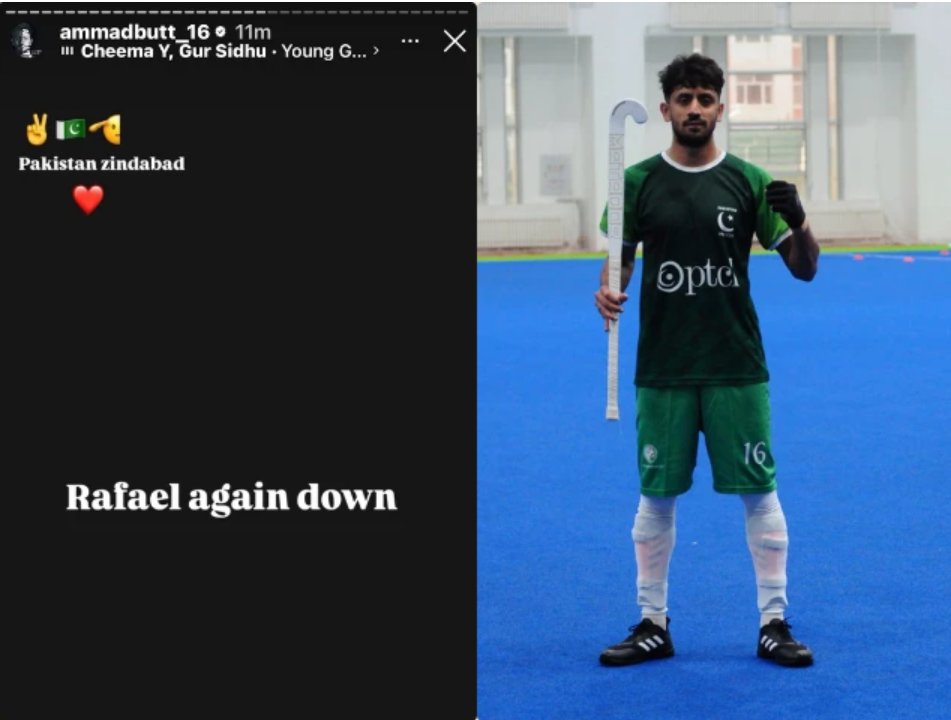Click the verified badge beside the username
The image size is (951, 720).
(221, 32)
